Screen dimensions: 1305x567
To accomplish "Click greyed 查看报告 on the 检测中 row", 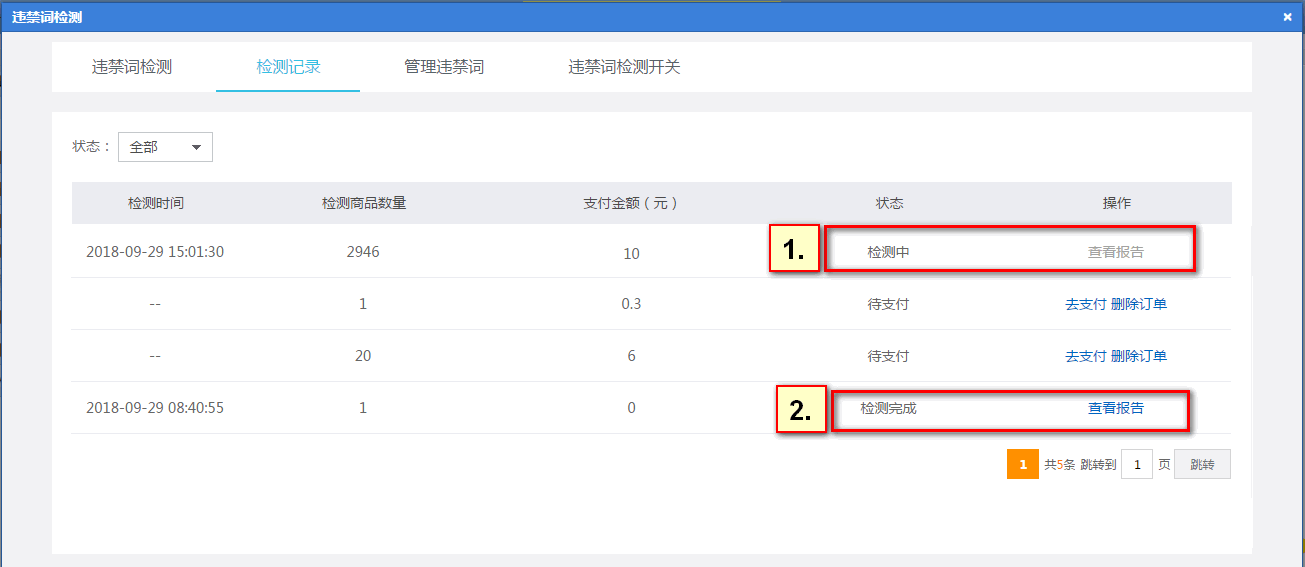I will tap(1116, 252).
